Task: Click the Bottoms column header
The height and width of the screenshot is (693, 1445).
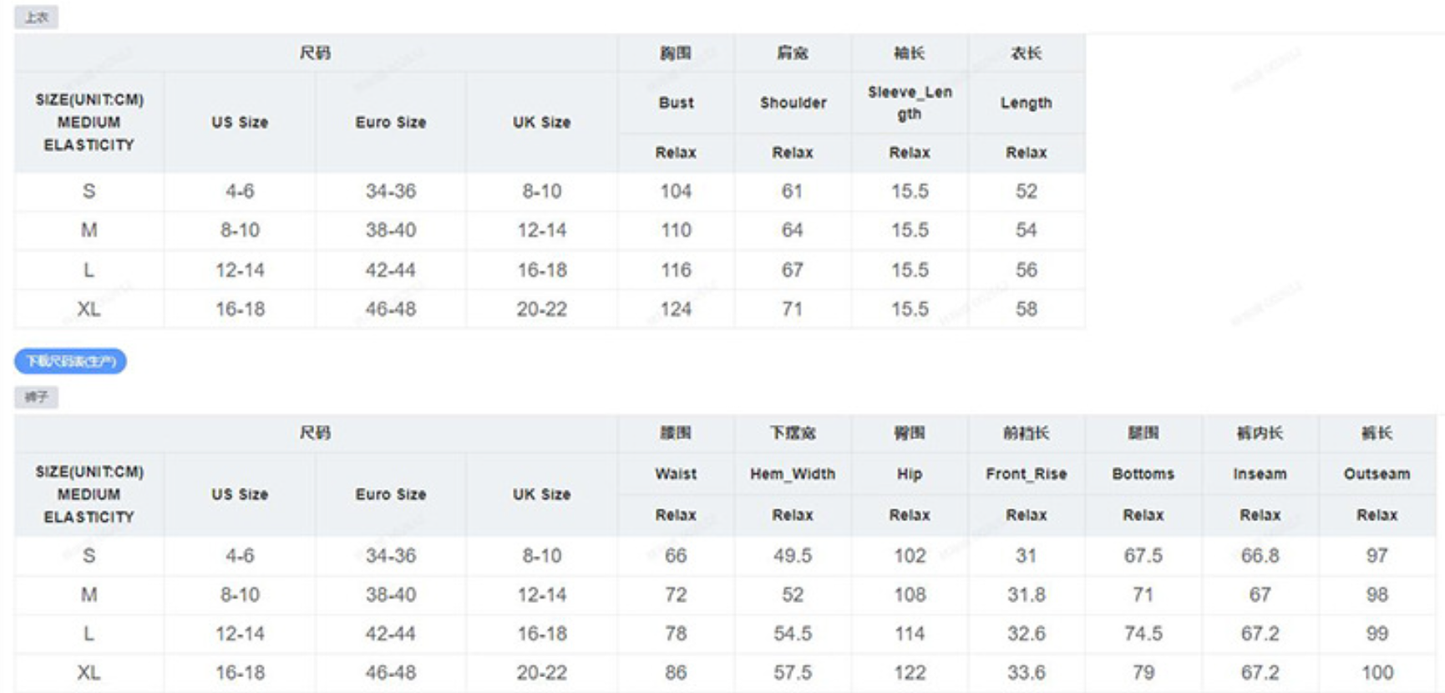Action: (x=1143, y=474)
